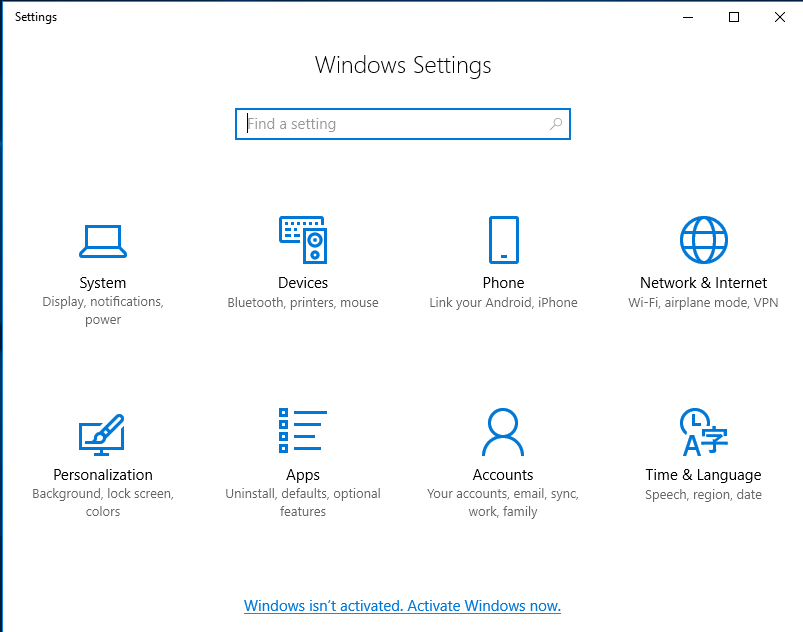Viewport: 803px width, 632px height.
Task: Minimize the Settings window
Action: click(x=688, y=17)
